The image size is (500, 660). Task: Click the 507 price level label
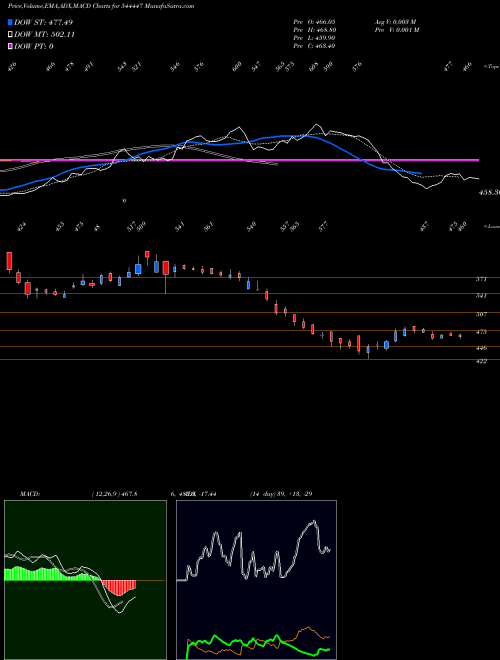pyautogui.click(x=481, y=314)
